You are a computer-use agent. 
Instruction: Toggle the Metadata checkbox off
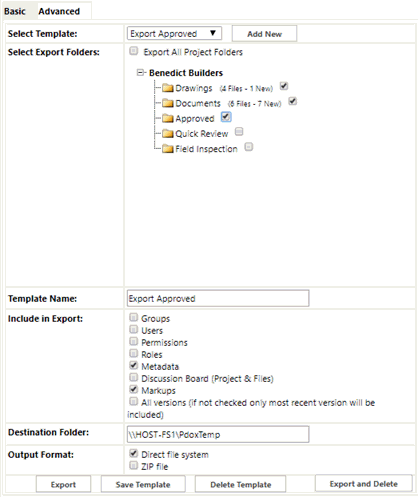[133, 365]
